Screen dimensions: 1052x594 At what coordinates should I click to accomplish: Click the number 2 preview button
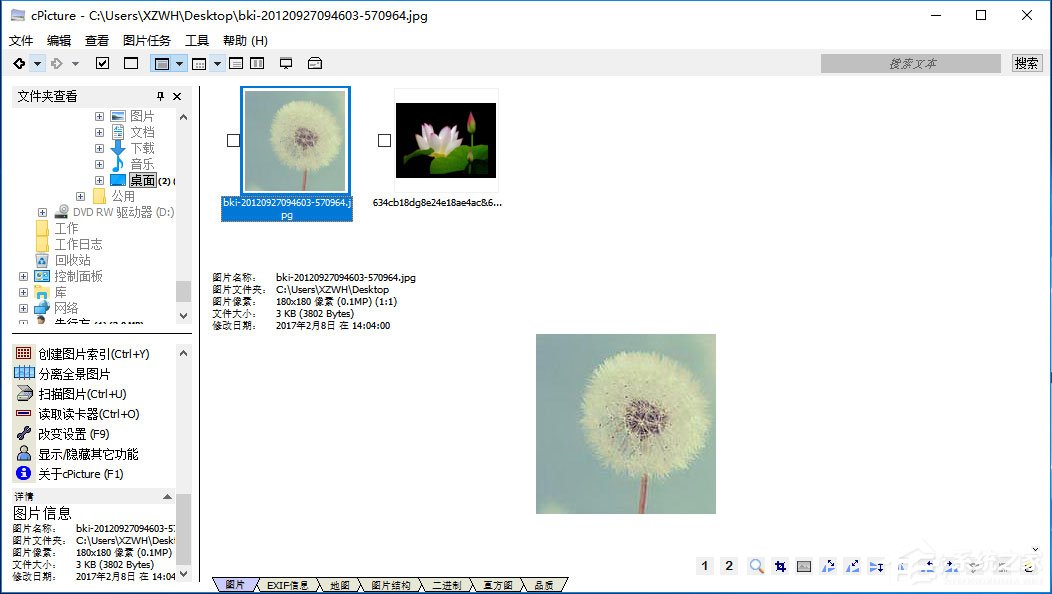(729, 566)
